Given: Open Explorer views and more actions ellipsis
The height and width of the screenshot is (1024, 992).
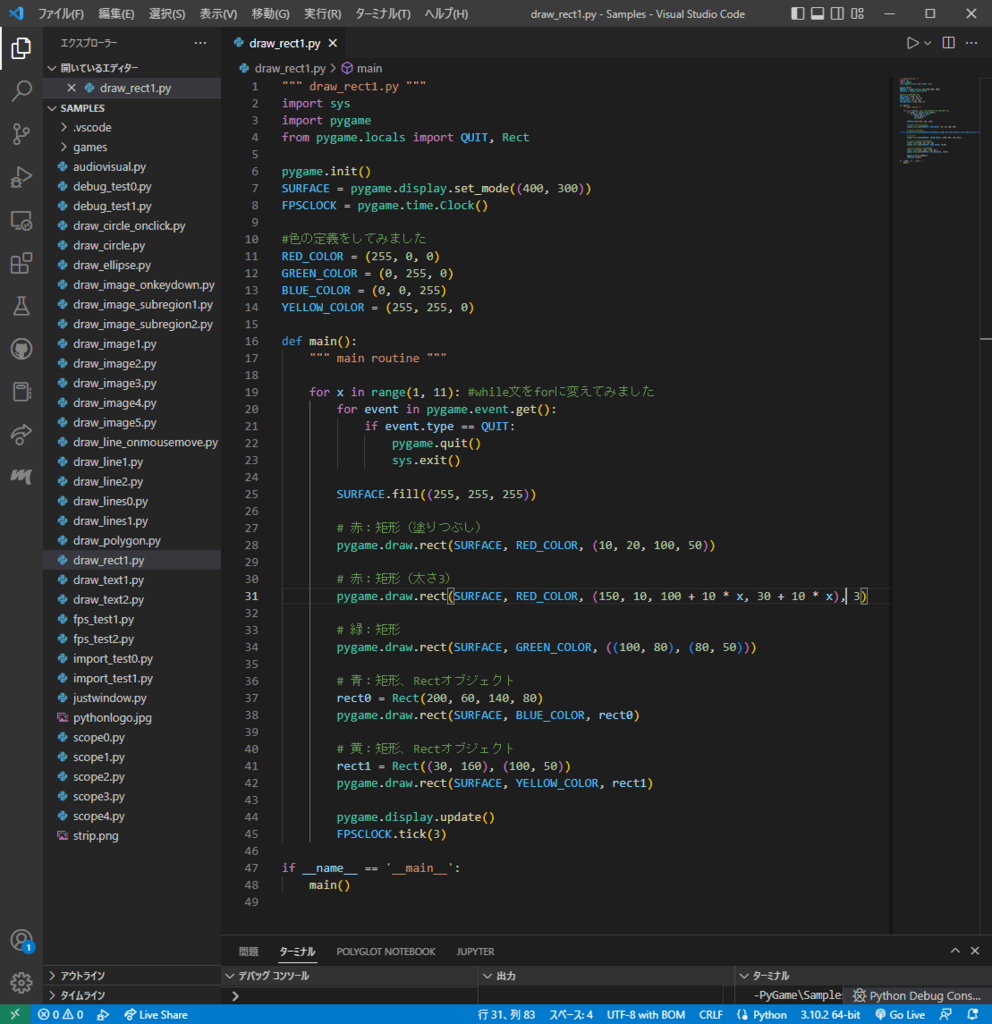Looking at the screenshot, I should [x=200, y=43].
